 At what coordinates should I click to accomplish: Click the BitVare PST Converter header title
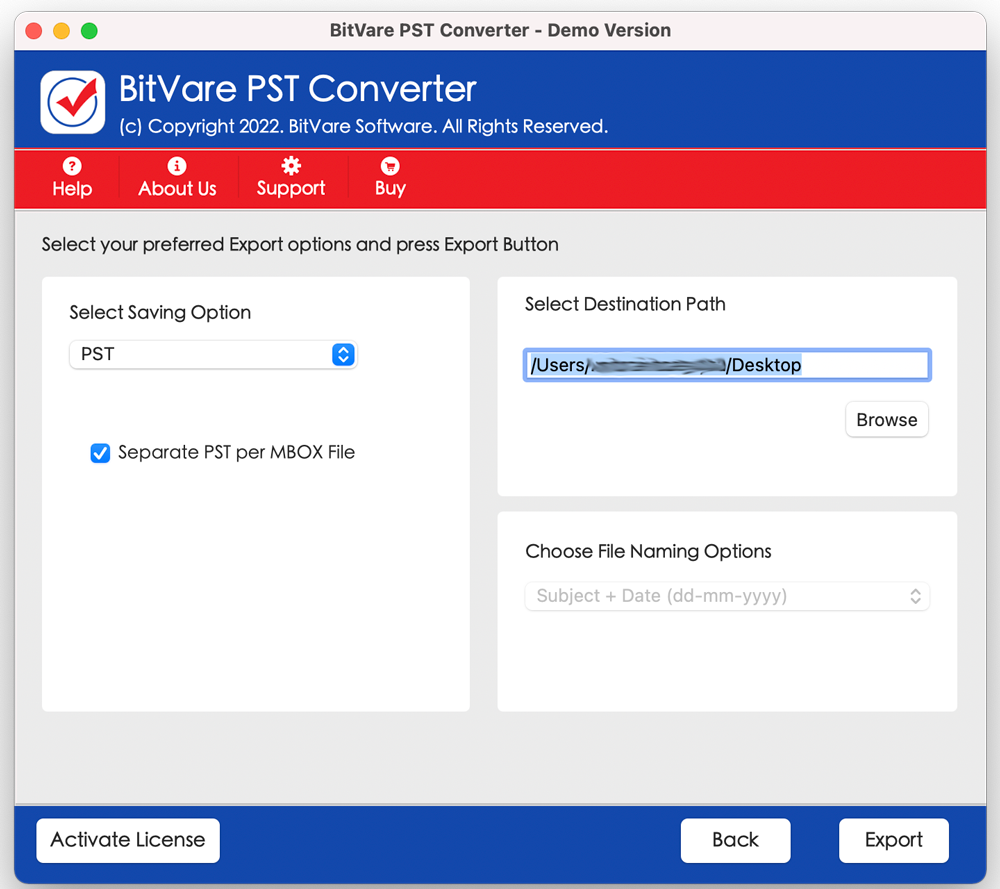point(298,89)
